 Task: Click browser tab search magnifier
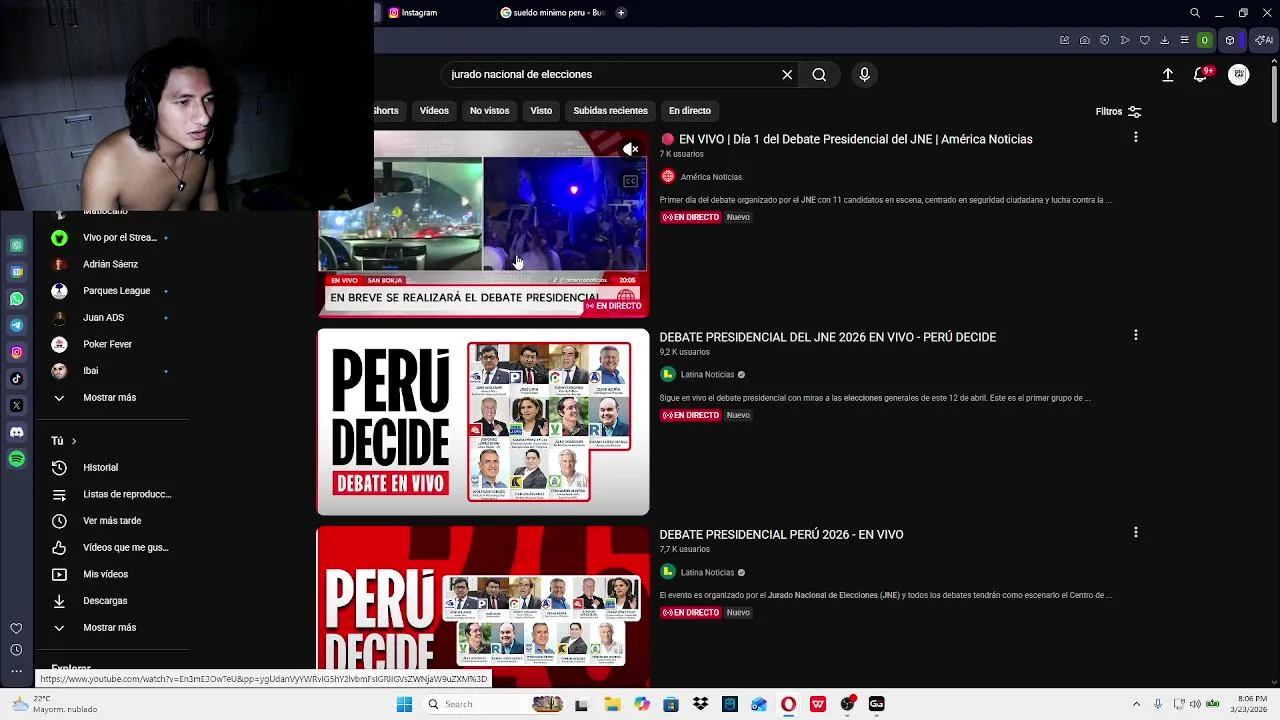[x=1195, y=13]
